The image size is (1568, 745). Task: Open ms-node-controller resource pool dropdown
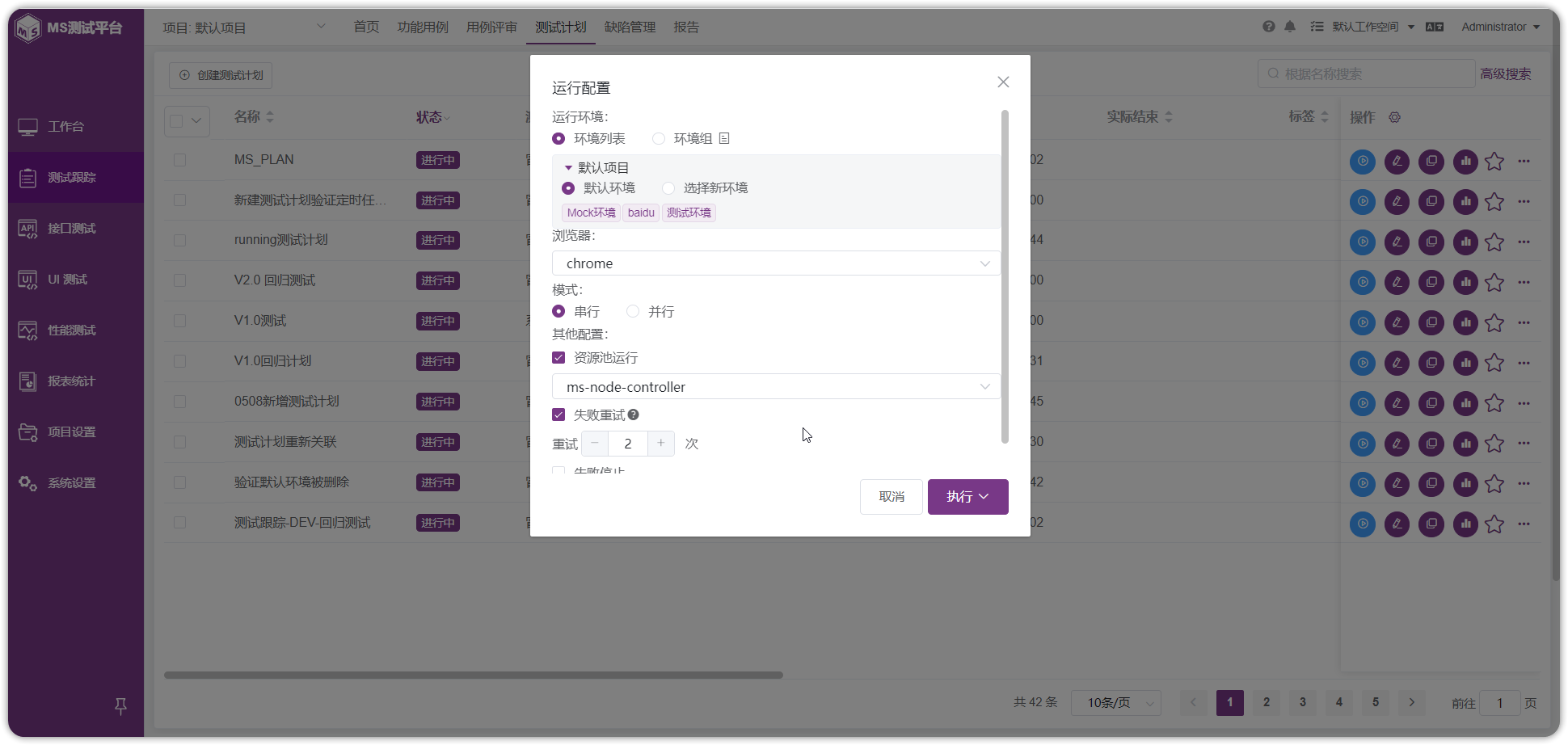coord(776,386)
